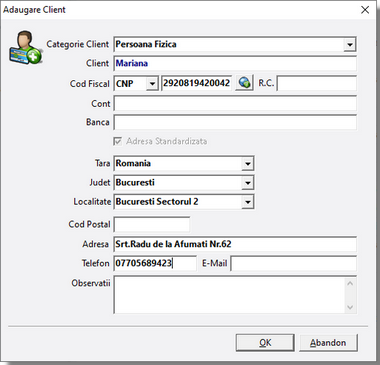Screen dimensions: 380x365
Task: Click the fiscal code number field
Action: [197, 83]
